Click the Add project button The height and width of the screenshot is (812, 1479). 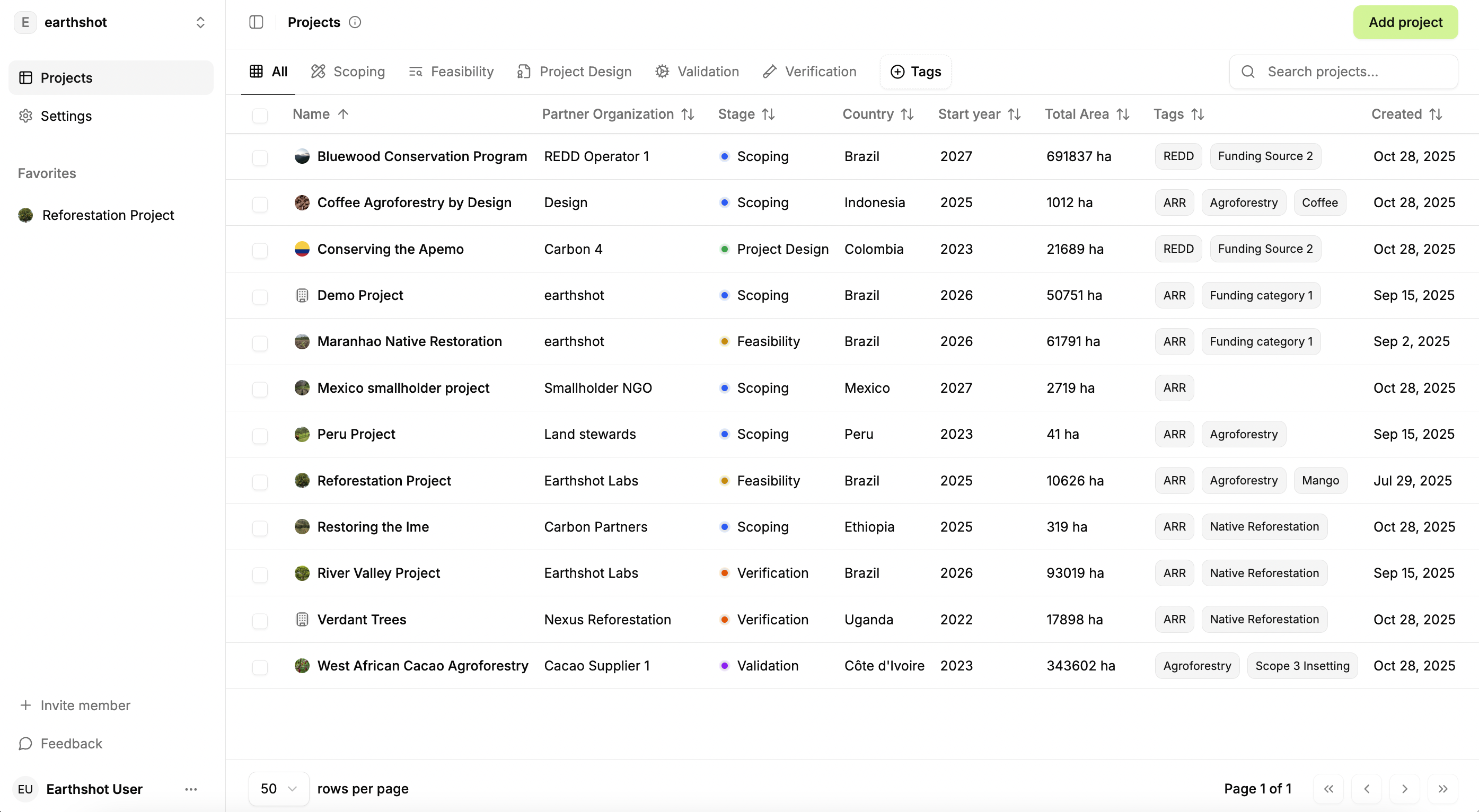click(1405, 22)
